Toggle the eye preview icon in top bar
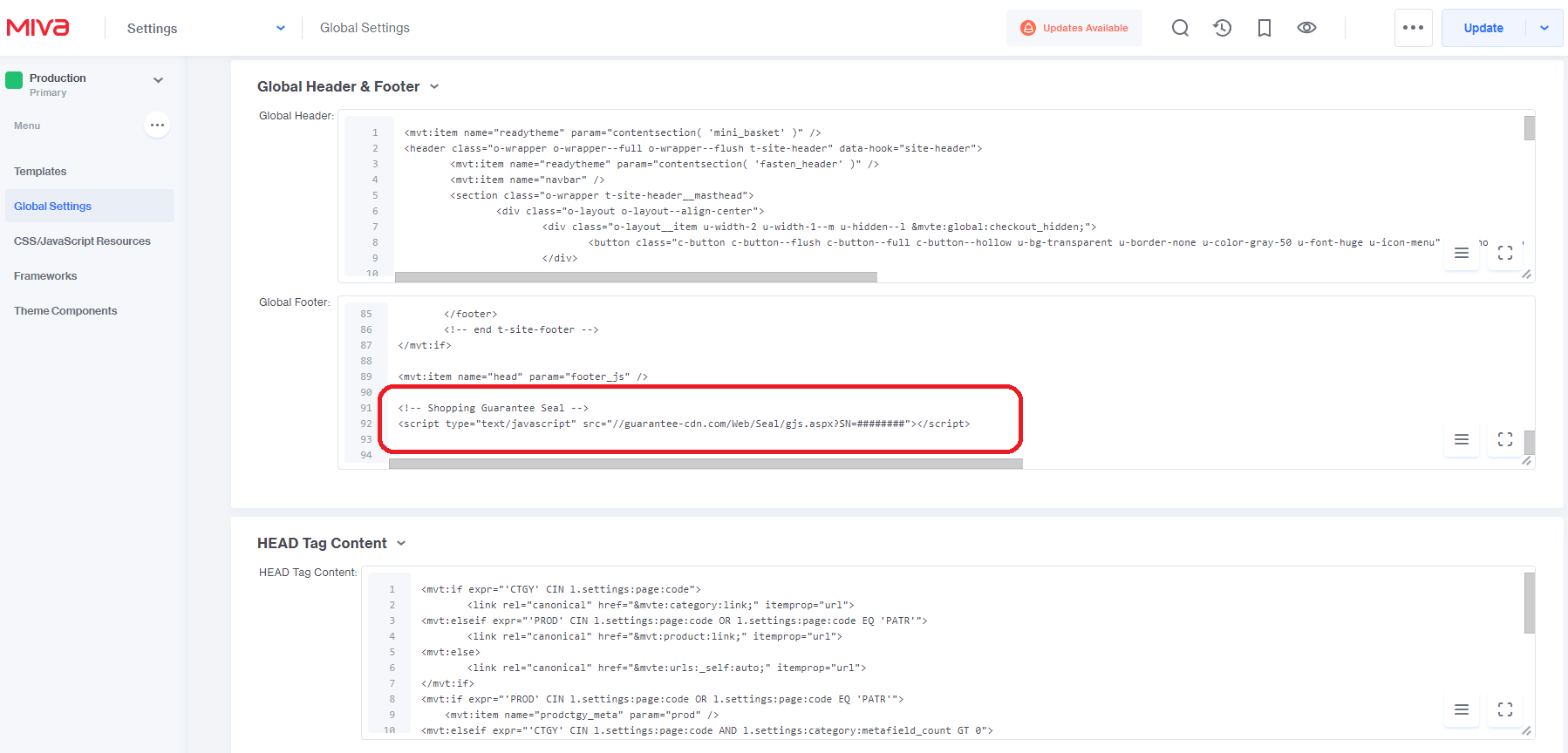Image resolution: width=1568 pixels, height=753 pixels. click(x=1306, y=28)
